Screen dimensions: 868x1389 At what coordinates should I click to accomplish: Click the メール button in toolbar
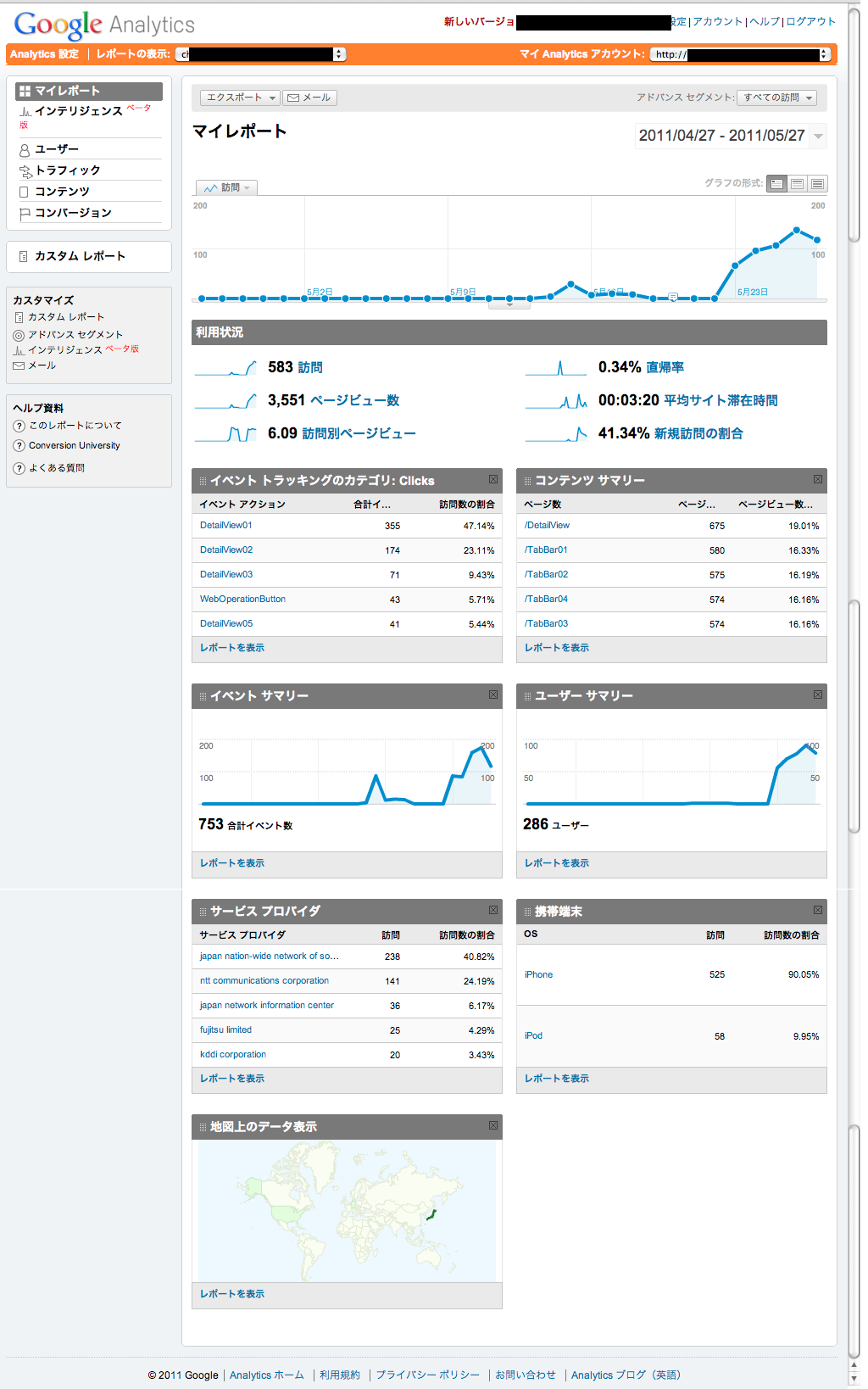click(x=309, y=98)
